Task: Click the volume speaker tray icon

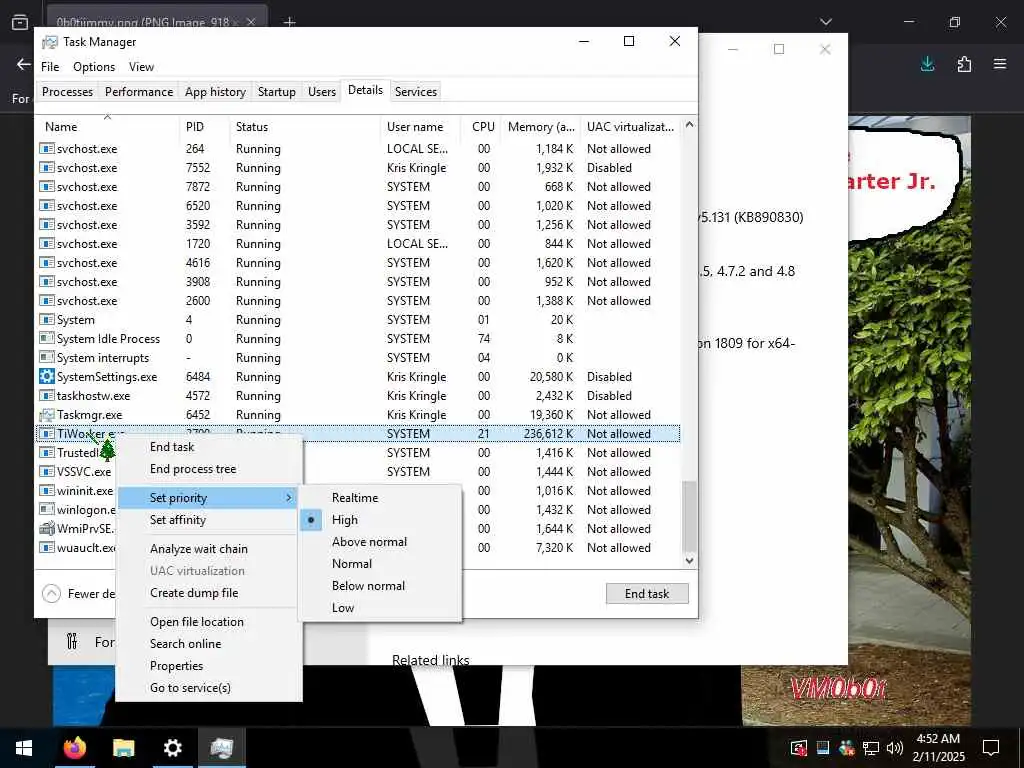Action: (895, 748)
